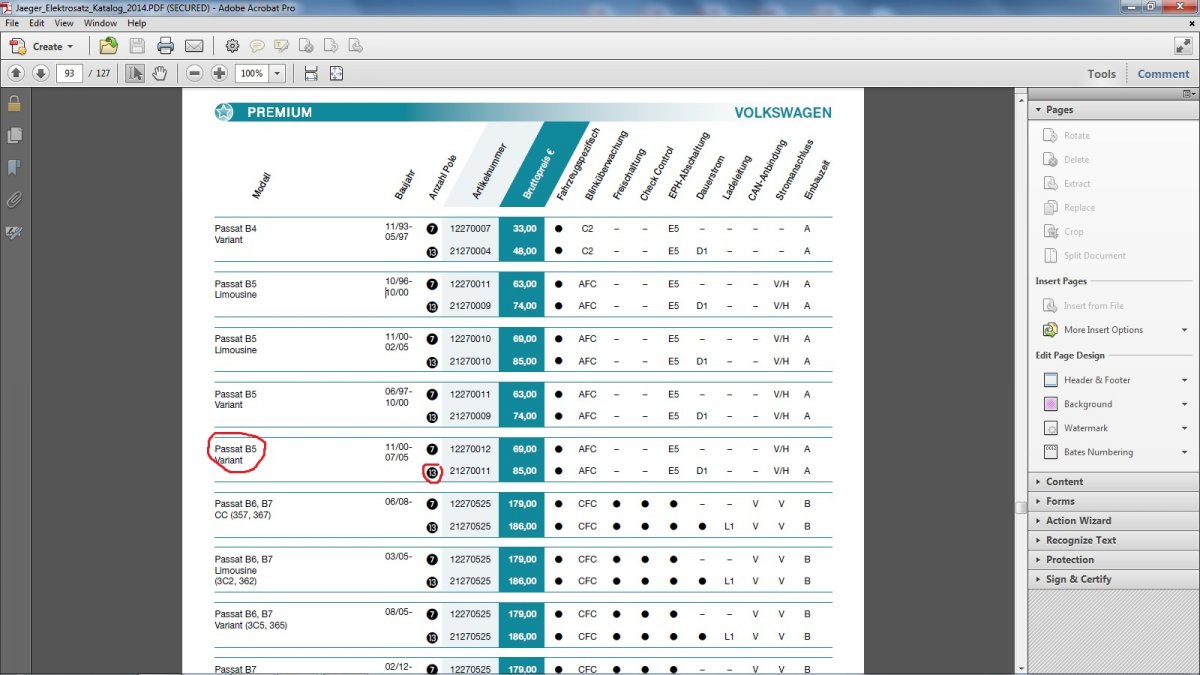Open the Bookmarks navigation panel
The height and width of the screenshot is (675, 1200).
point(14,167)
